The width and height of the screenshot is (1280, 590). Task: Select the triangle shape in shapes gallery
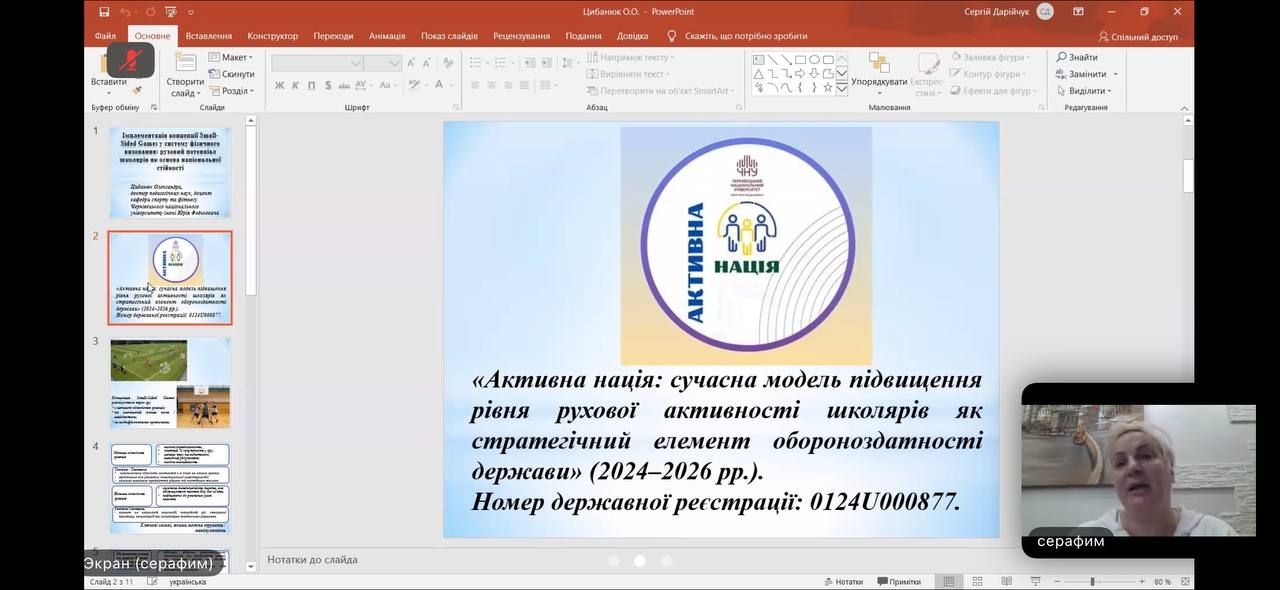point(759,74)
